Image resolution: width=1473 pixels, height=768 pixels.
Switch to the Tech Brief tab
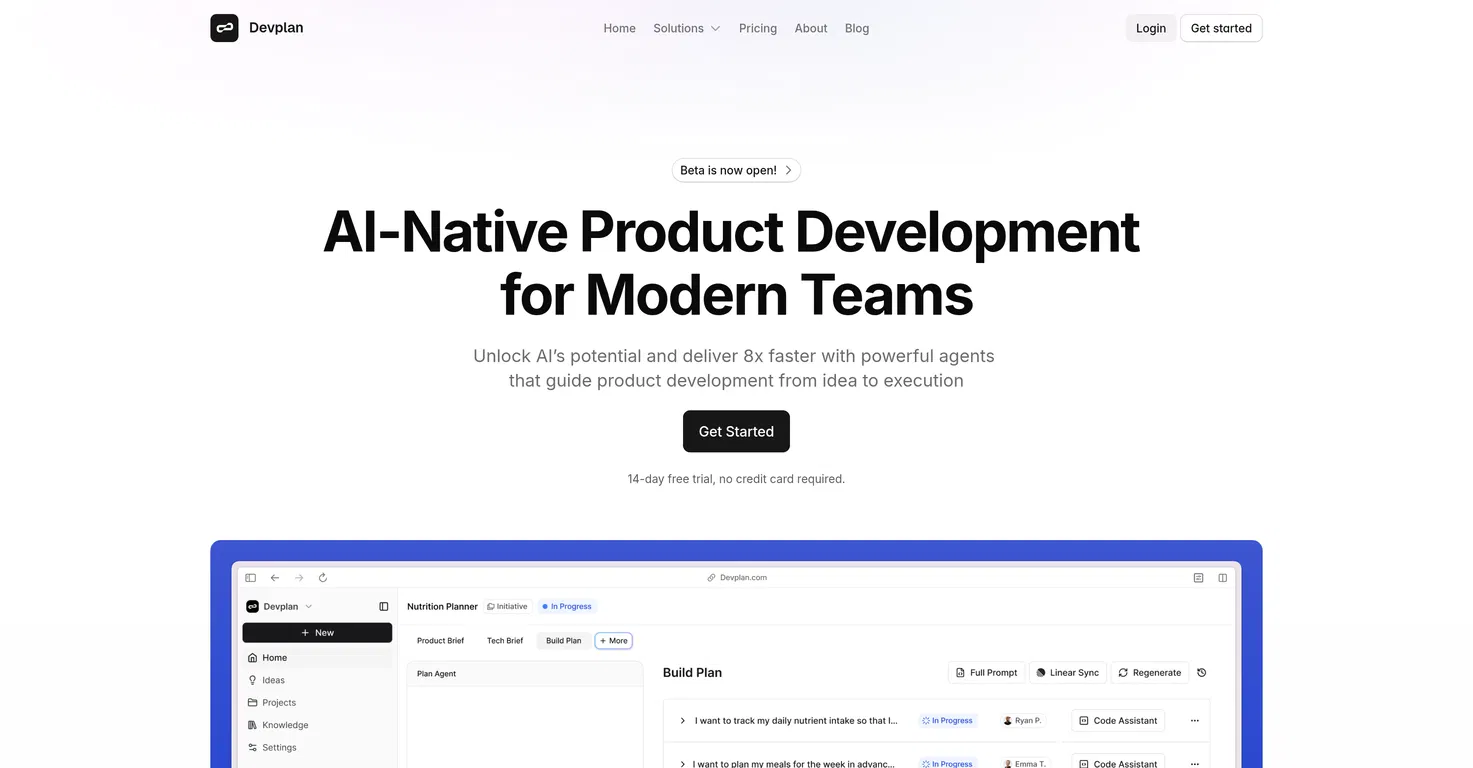tap(505, 640)
